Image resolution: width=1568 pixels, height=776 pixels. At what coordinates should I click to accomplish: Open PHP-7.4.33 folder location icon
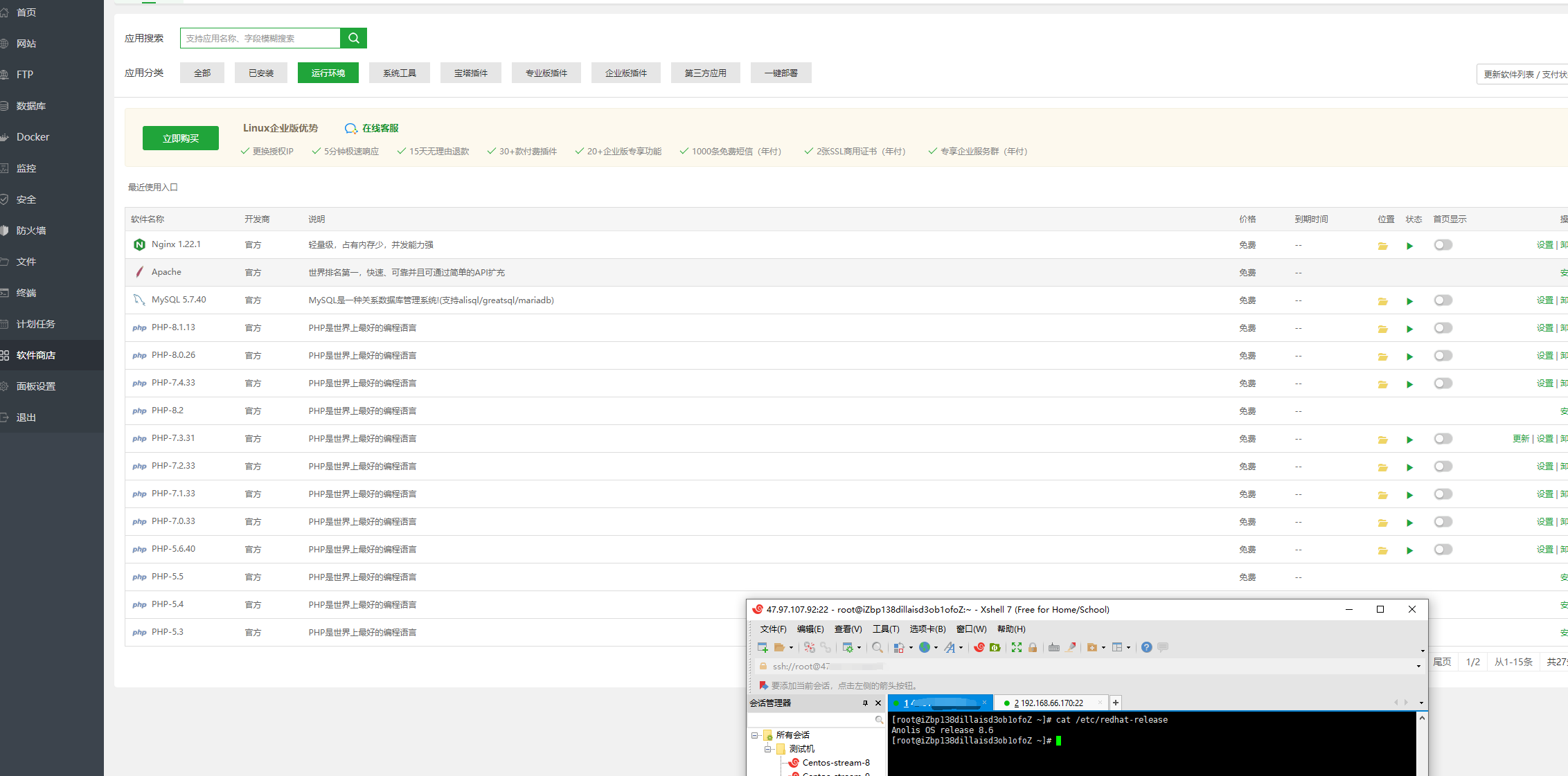point(1382,384)
